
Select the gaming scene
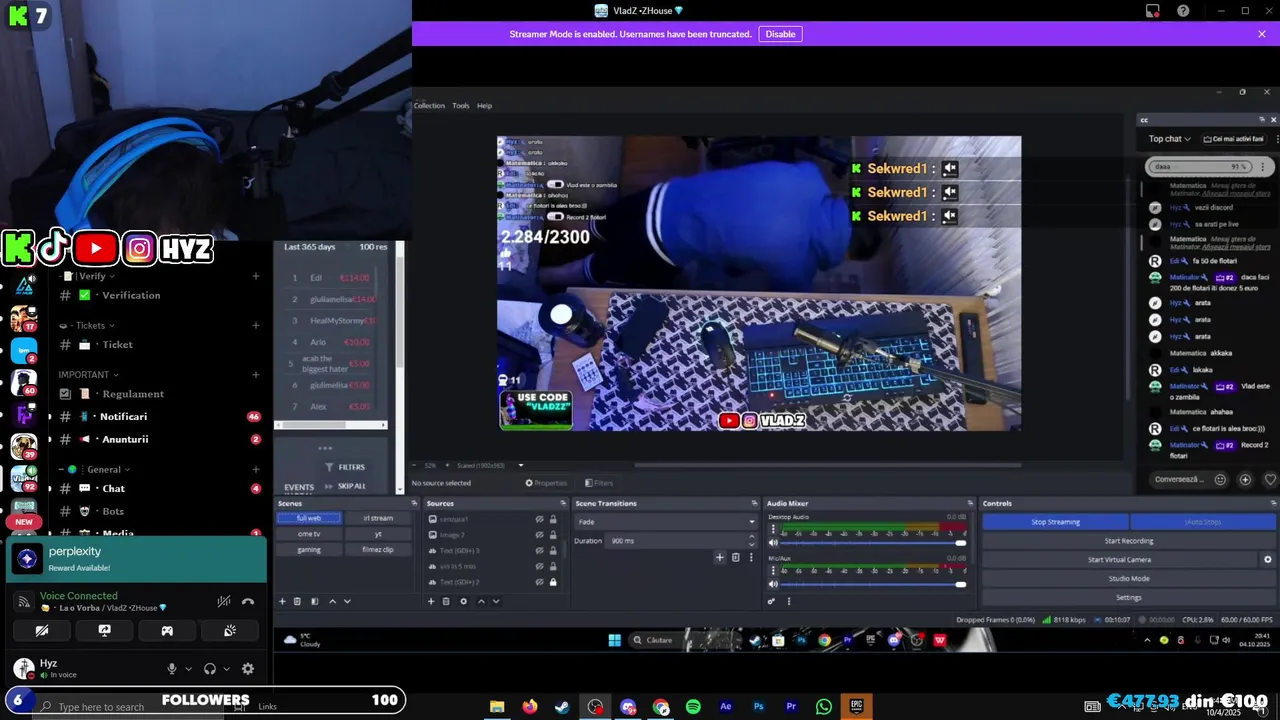coord(309,549)
